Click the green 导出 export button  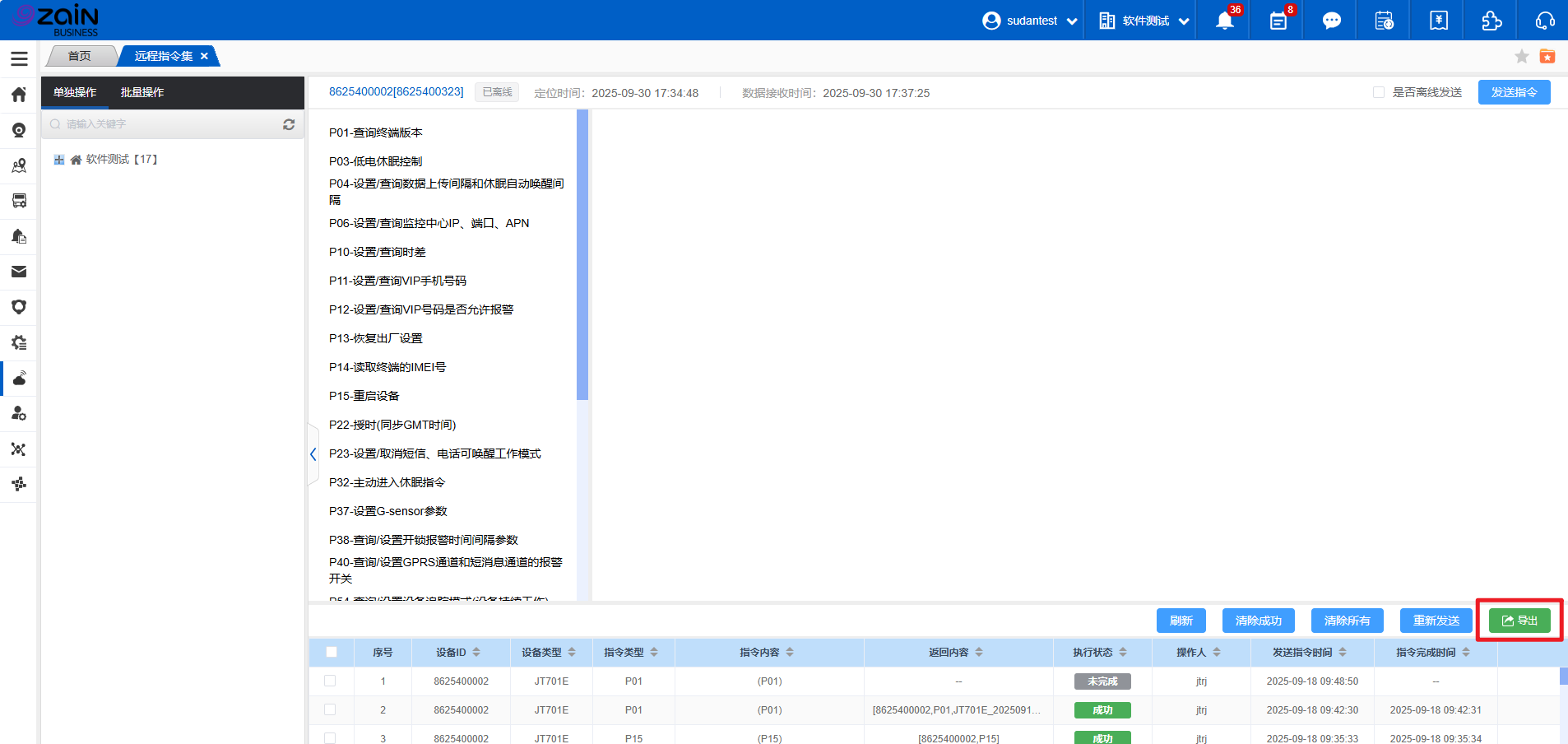click(1519, 621)
